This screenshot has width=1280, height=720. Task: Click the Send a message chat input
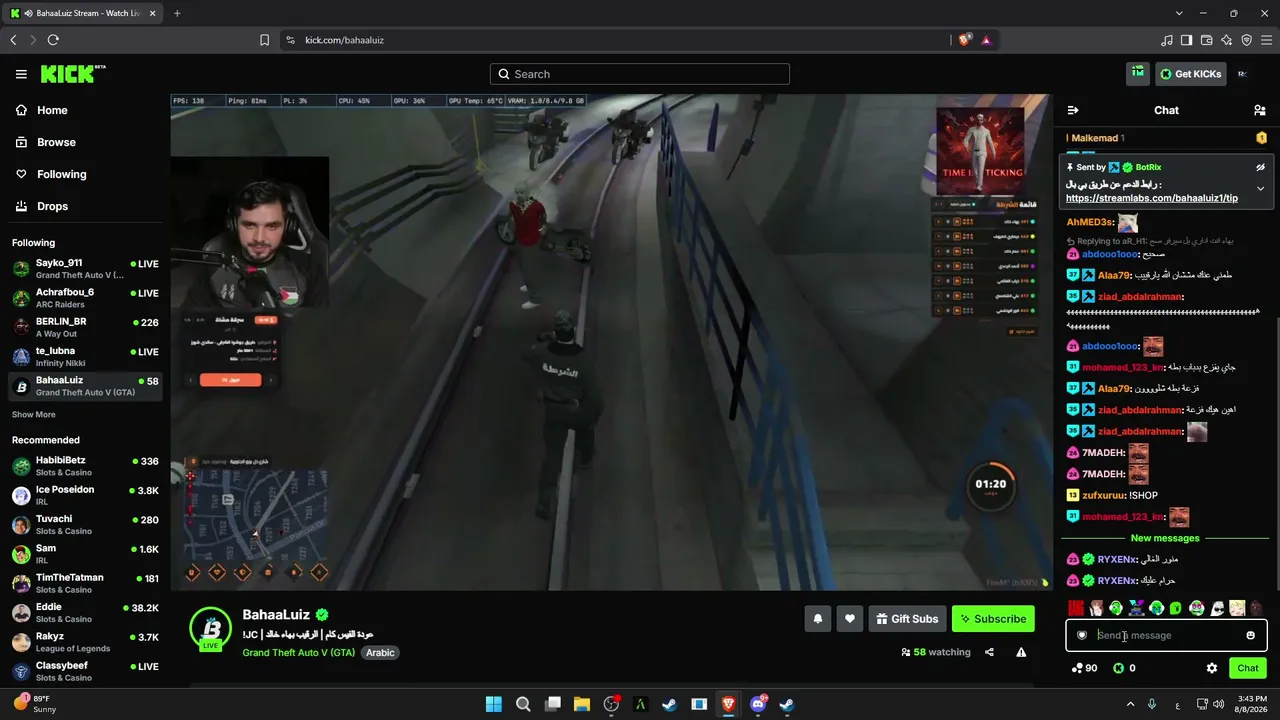point(1166,635)
